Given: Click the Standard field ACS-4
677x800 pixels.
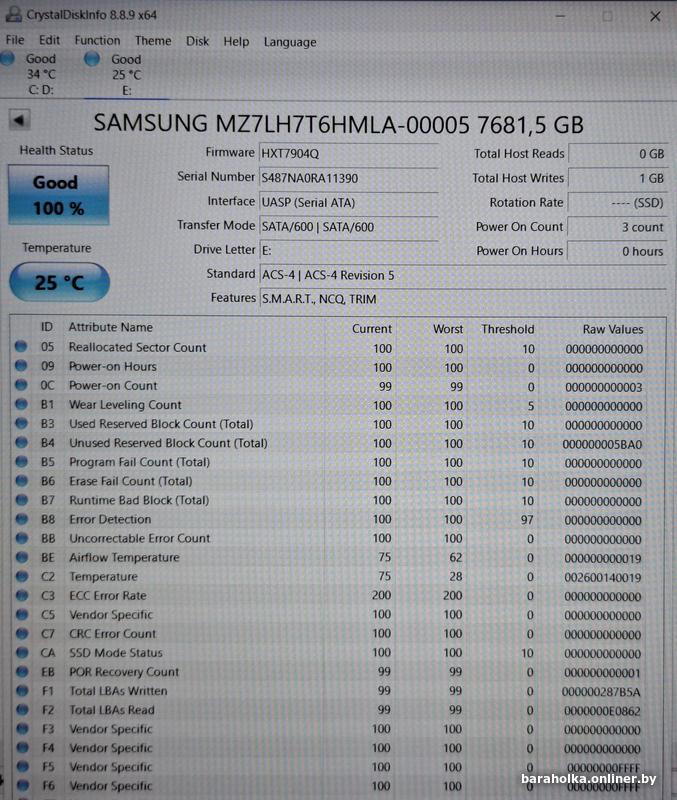Looking at the screenshot, I should pyautogui.click(x=463, y=276).
